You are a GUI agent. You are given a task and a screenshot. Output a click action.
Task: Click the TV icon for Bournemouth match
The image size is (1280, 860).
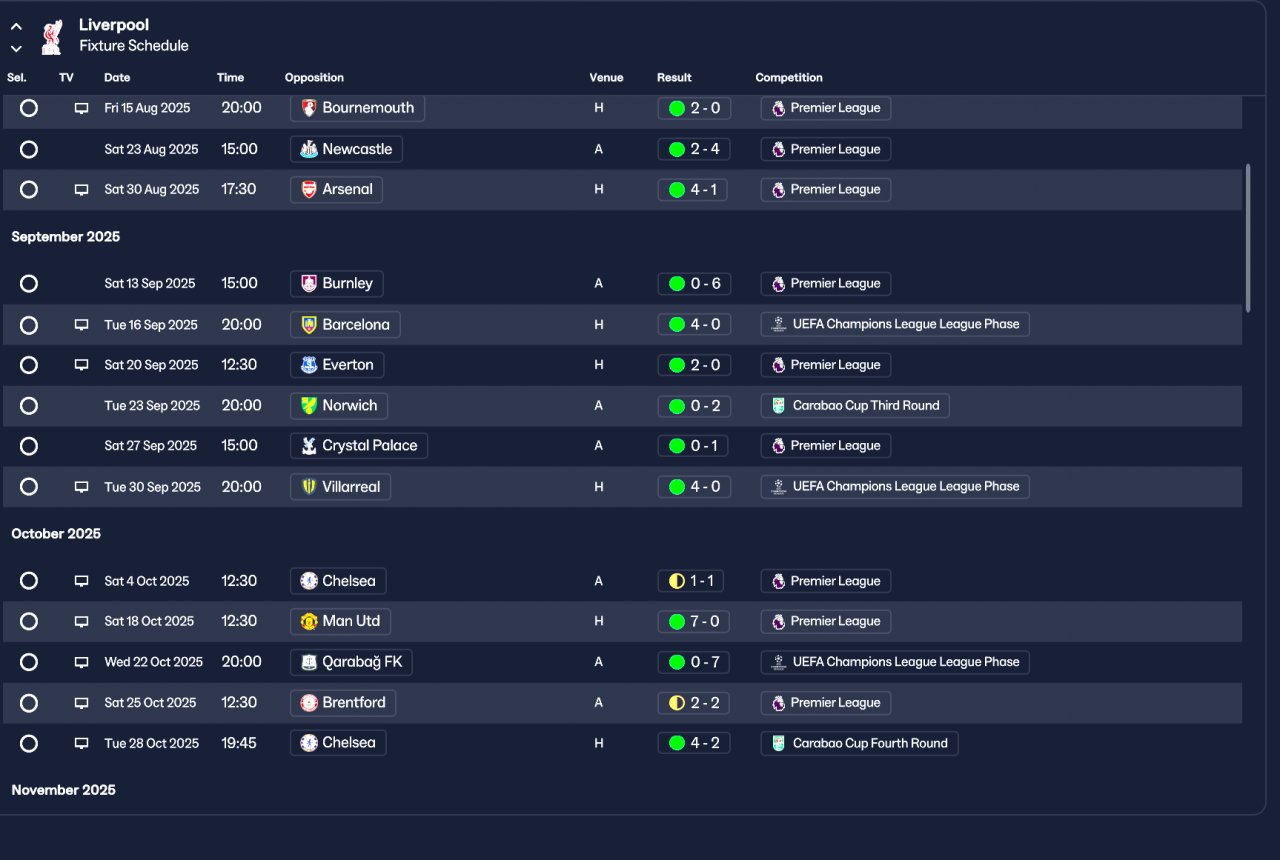[82, 108]
